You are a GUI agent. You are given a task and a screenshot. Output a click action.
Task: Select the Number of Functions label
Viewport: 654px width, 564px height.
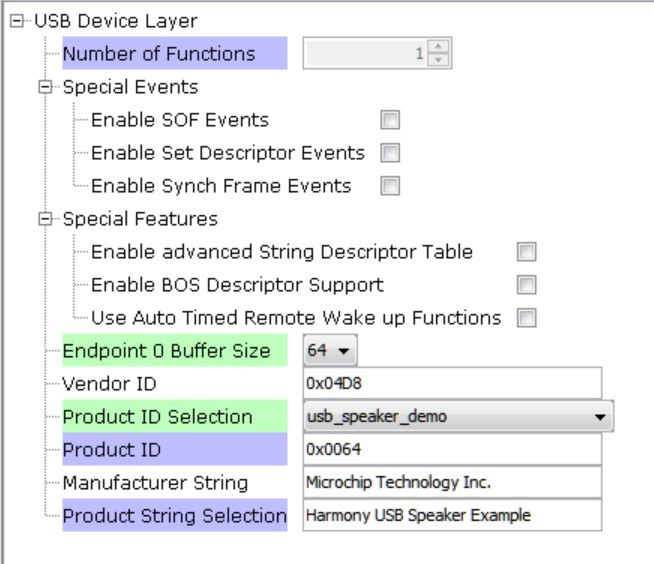pyautogui.click(x=175, y=53)
